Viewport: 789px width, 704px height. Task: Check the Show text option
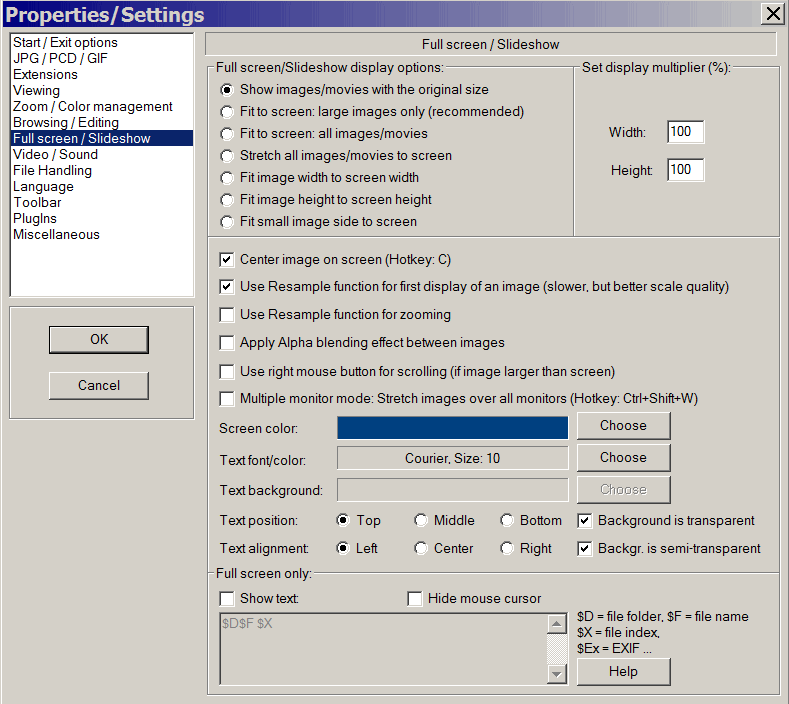pyautogui.click(x=227, y=599)
